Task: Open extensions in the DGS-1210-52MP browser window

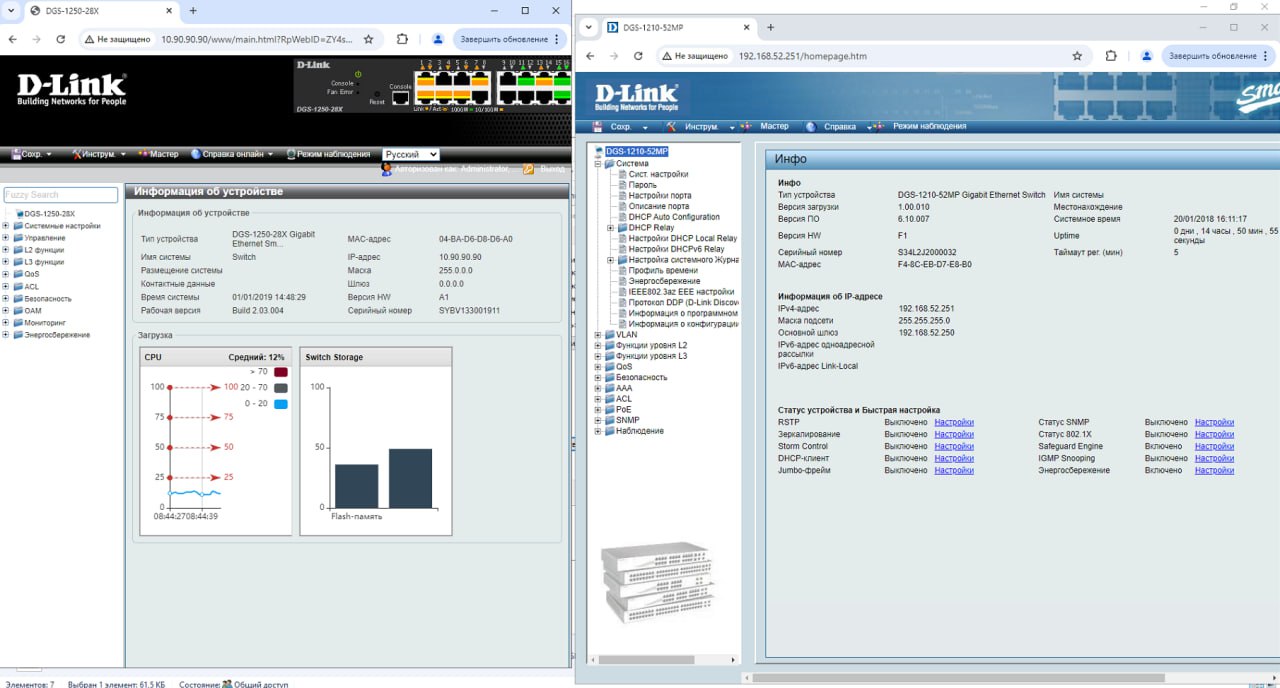Action: pyautogui.click(x=1111, y=56)
